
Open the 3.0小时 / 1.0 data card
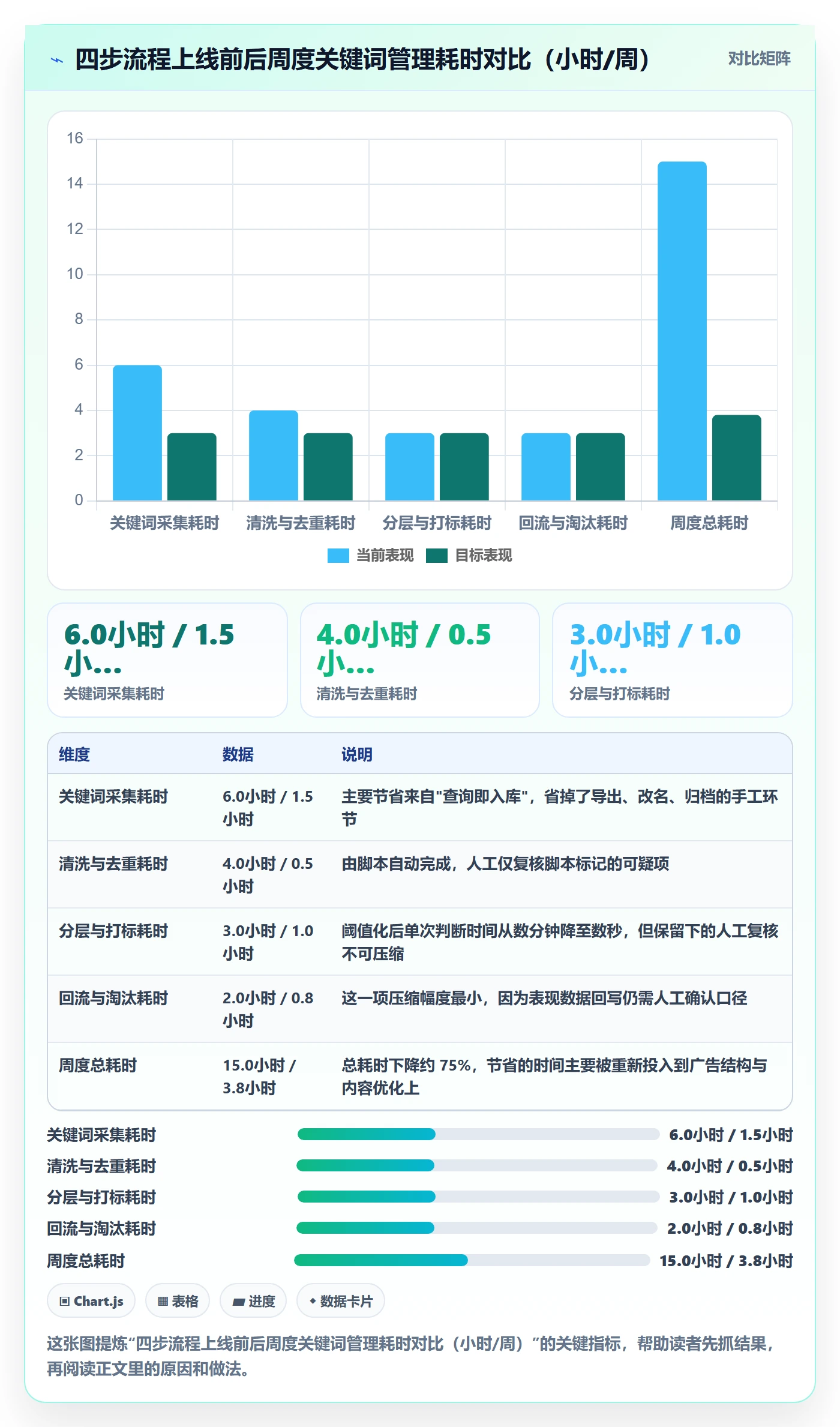coord(673,660)
